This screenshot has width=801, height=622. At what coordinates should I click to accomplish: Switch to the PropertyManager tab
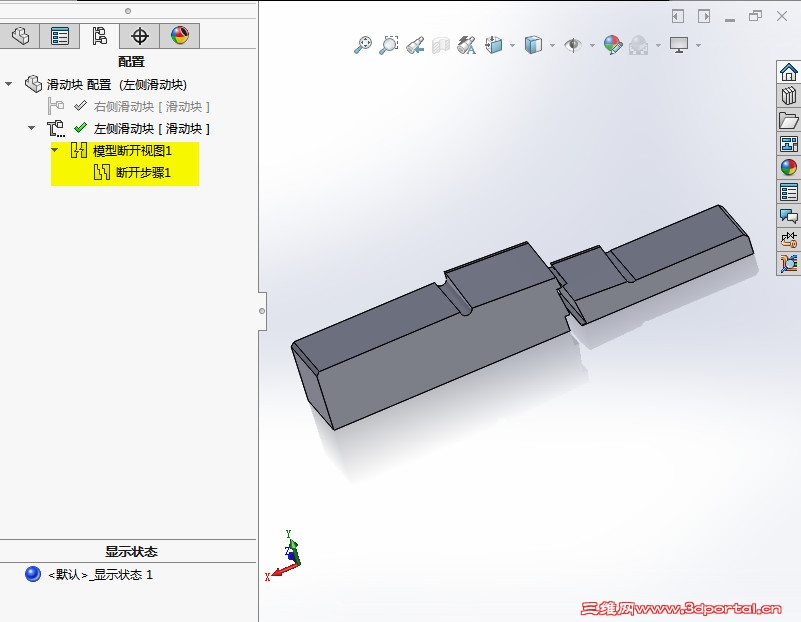tap(60, 36)
